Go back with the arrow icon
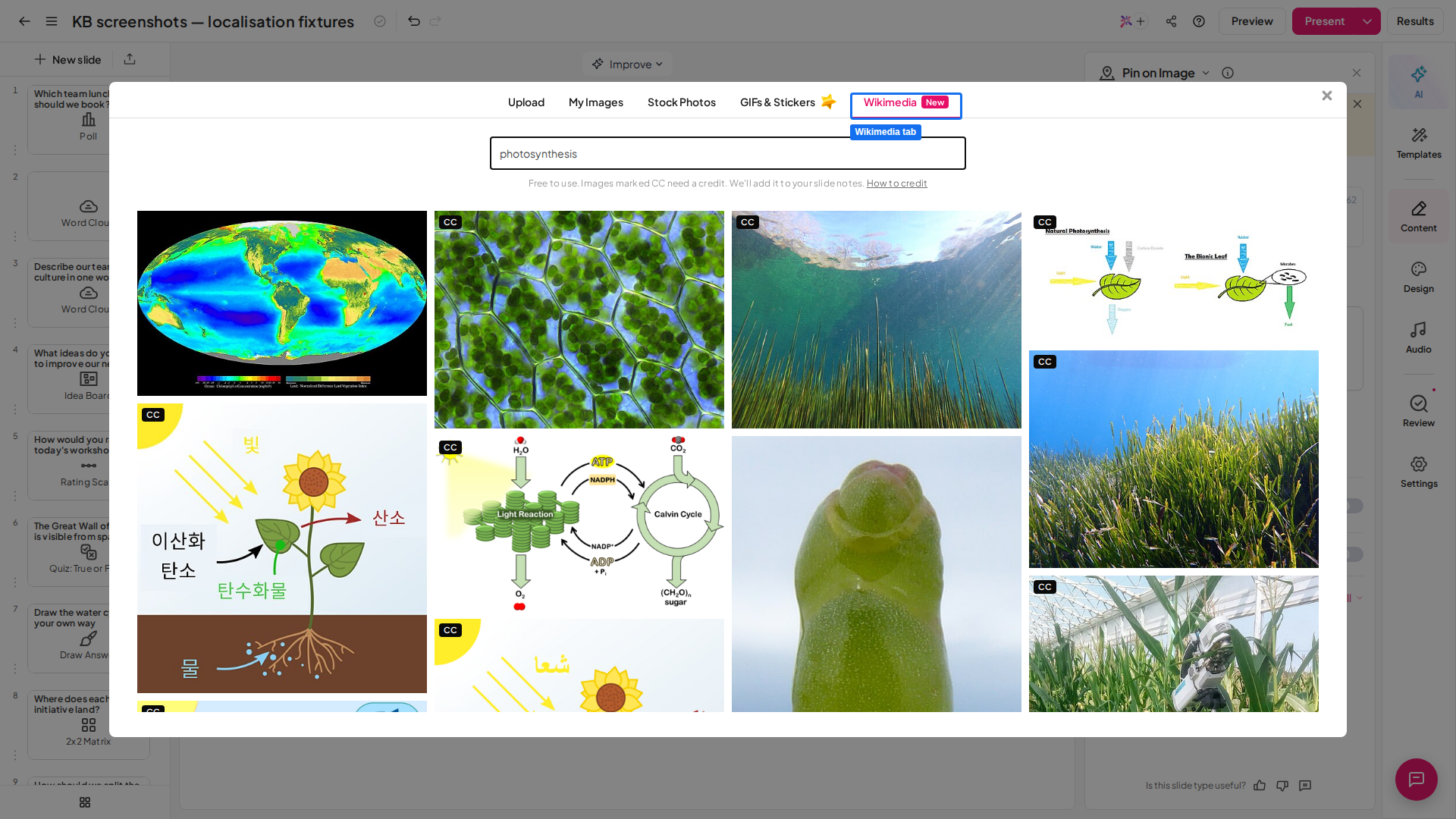Viewport: 1456px width, 819px height. [x=24, y=21]
